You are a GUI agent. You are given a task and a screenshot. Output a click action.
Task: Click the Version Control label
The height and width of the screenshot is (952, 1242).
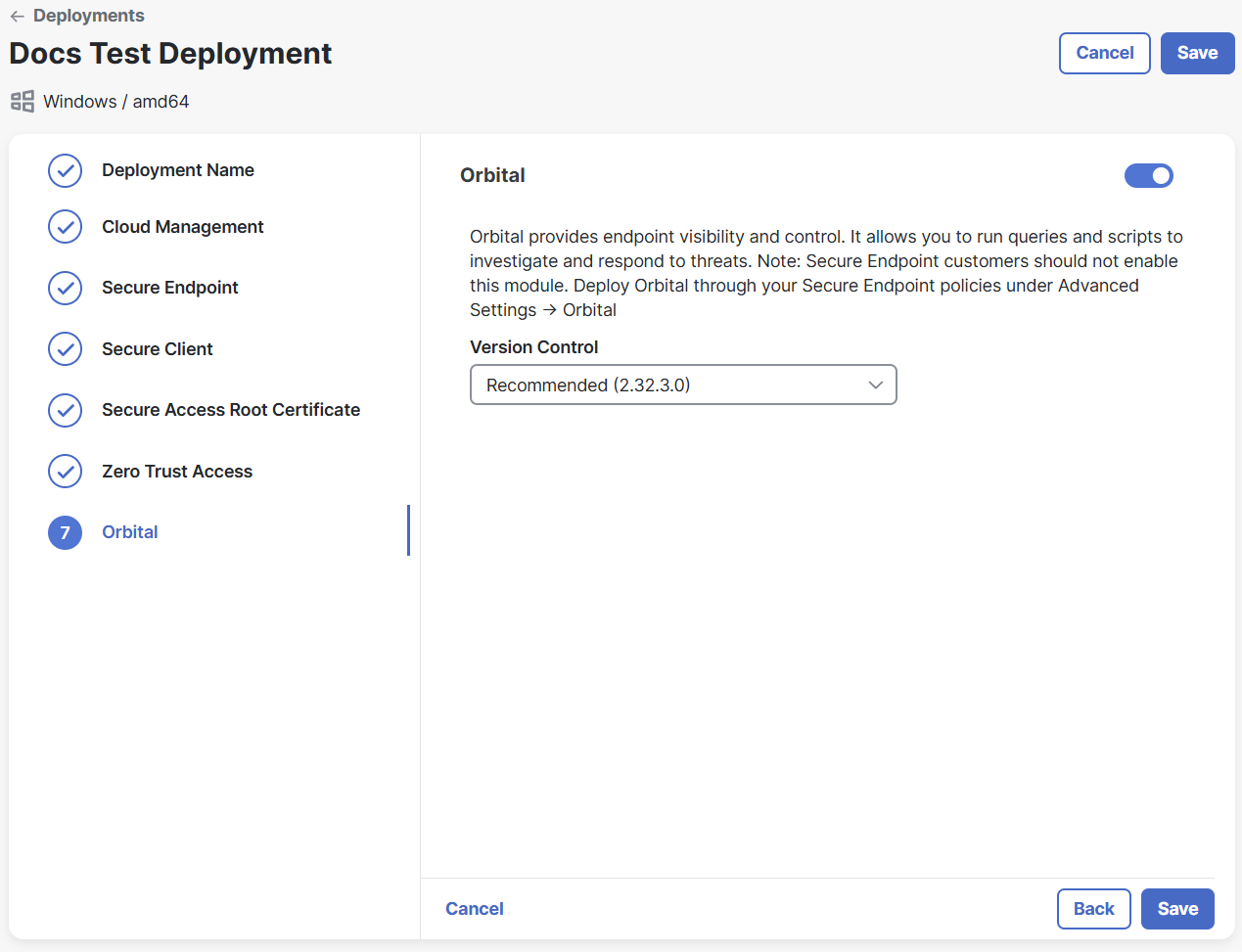[534, 347]
